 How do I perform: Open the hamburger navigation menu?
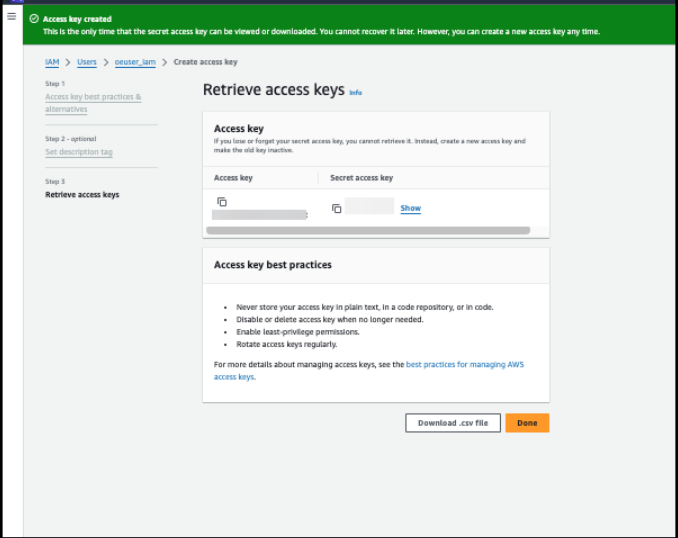tap(12, 16)
